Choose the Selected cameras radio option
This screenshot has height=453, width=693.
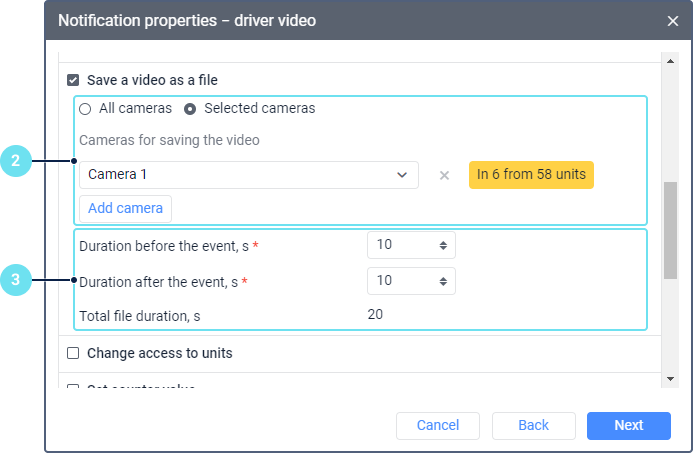pyautogui.click(x=190, y=108)
